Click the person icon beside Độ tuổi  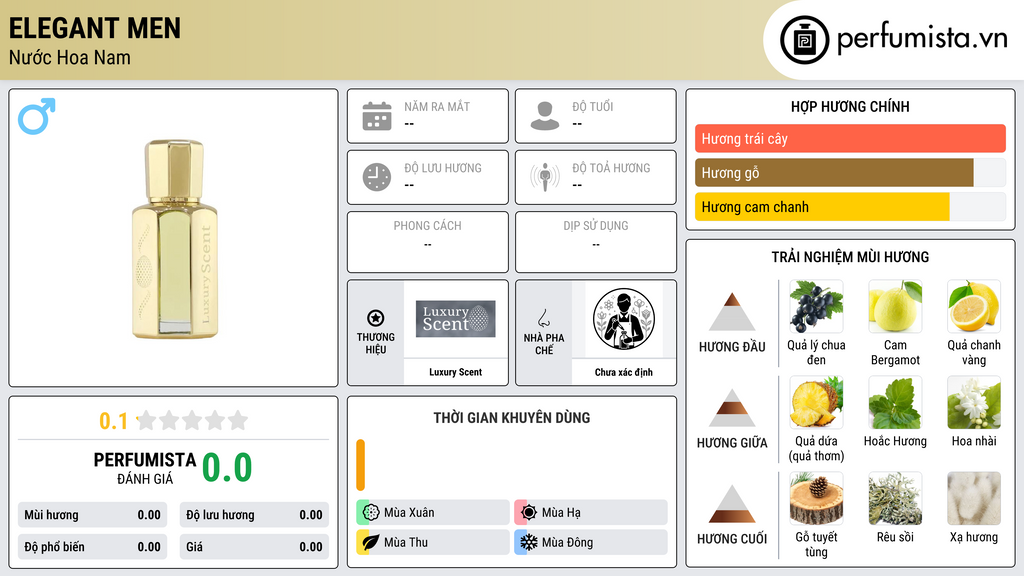coord(545,116)
